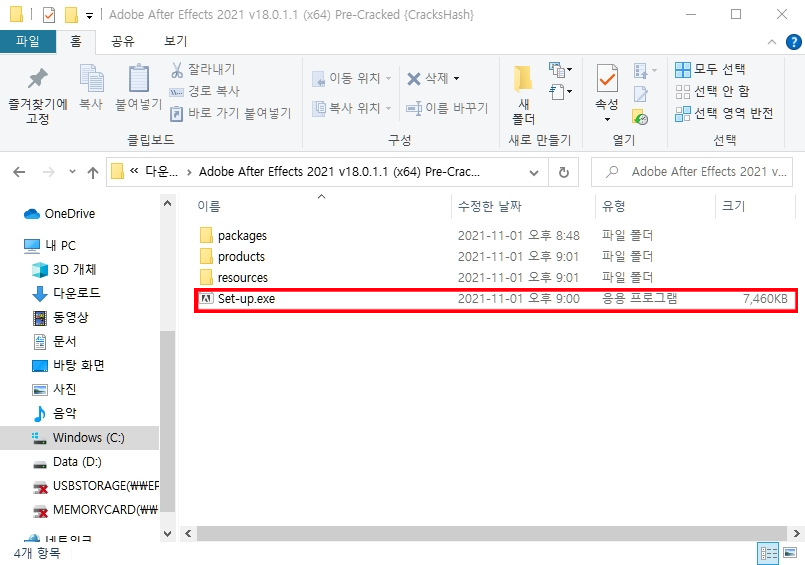This screenshot has width=805, height=565.
Task: Click quick access new folder icon
Action: click(71, 15)
